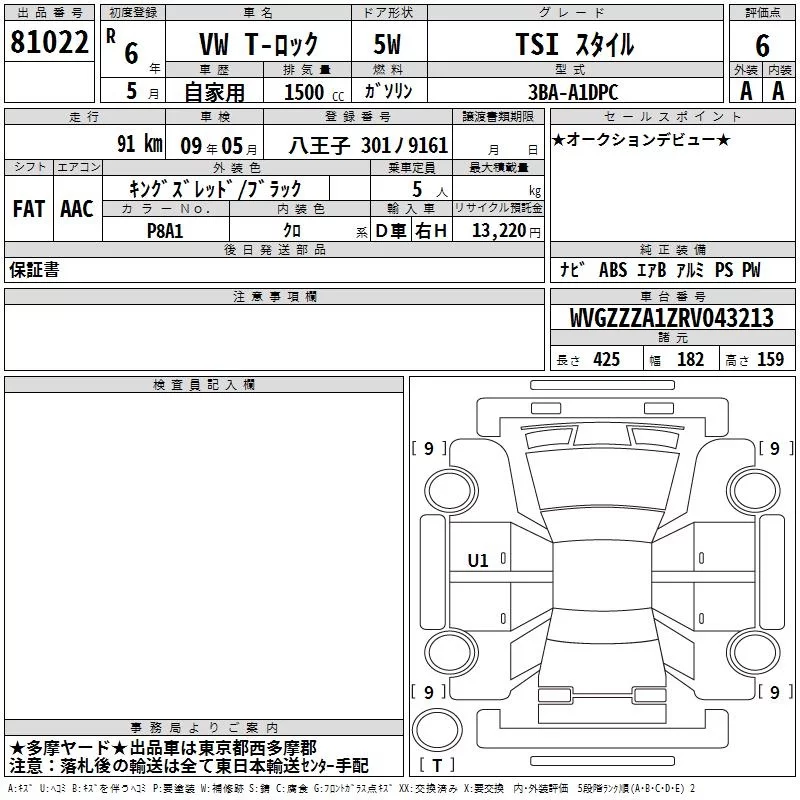
Task: Select car name VW T-ロック
Action: (x=259, y=44)
